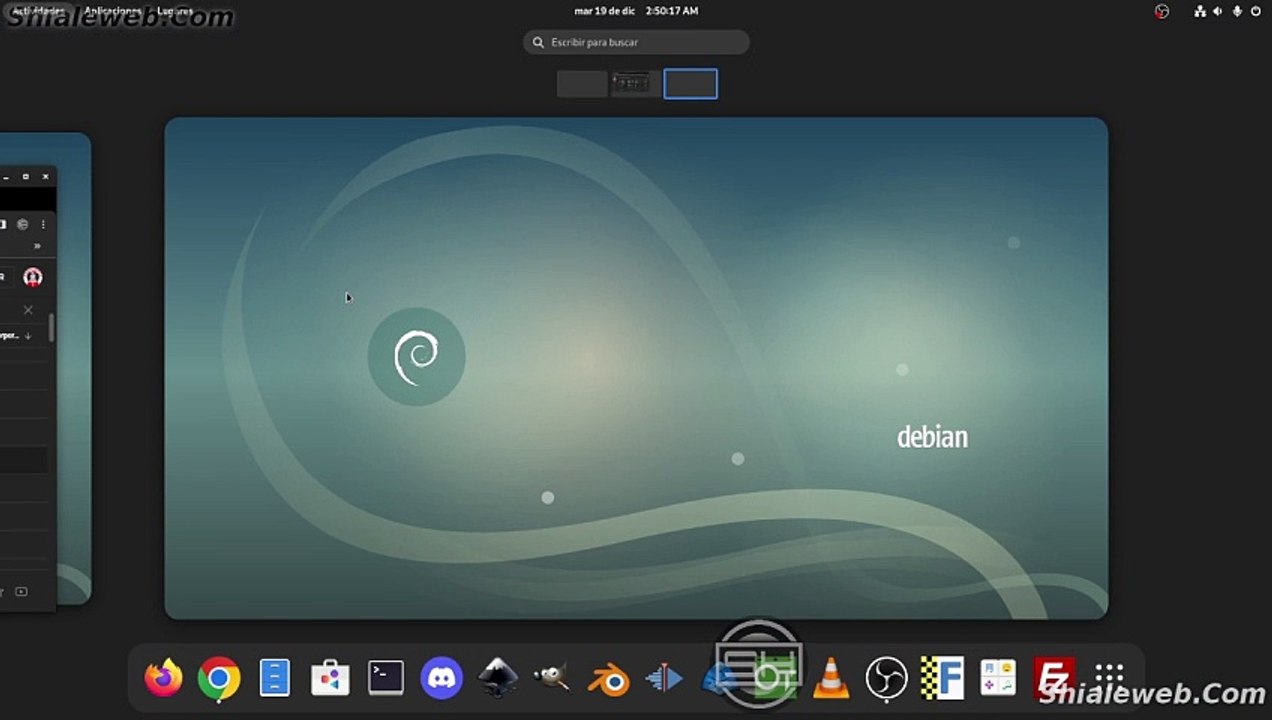Switch to the first workspace thumbnail
The image size is (1272, 720).
(582, 84)
